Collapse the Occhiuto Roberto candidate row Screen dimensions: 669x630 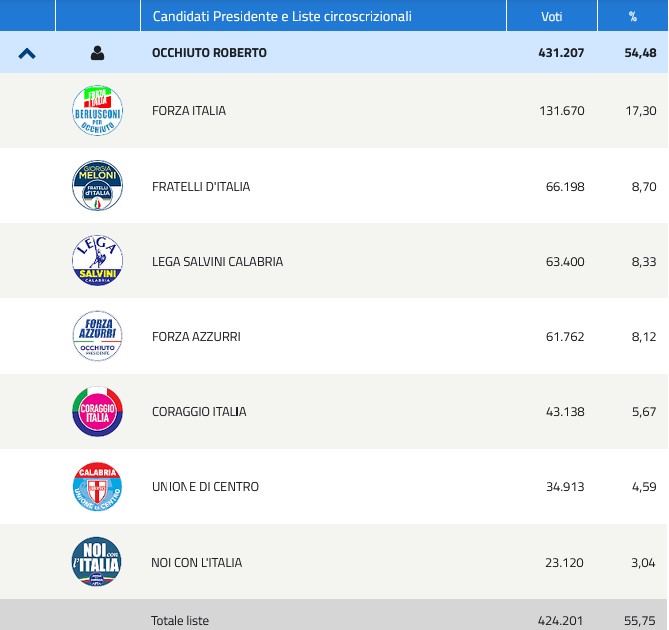point(27,53)
